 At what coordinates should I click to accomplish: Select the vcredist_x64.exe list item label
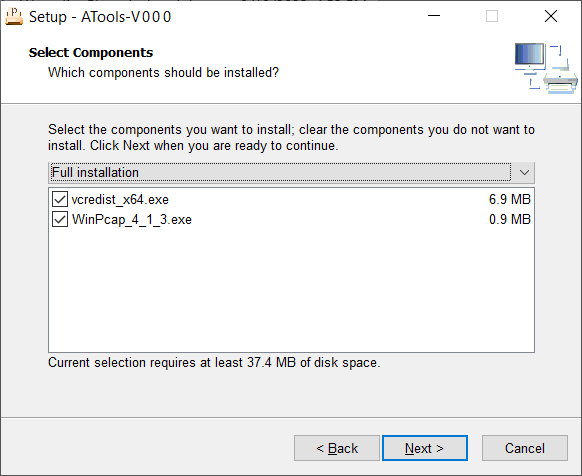pos(120,200)
